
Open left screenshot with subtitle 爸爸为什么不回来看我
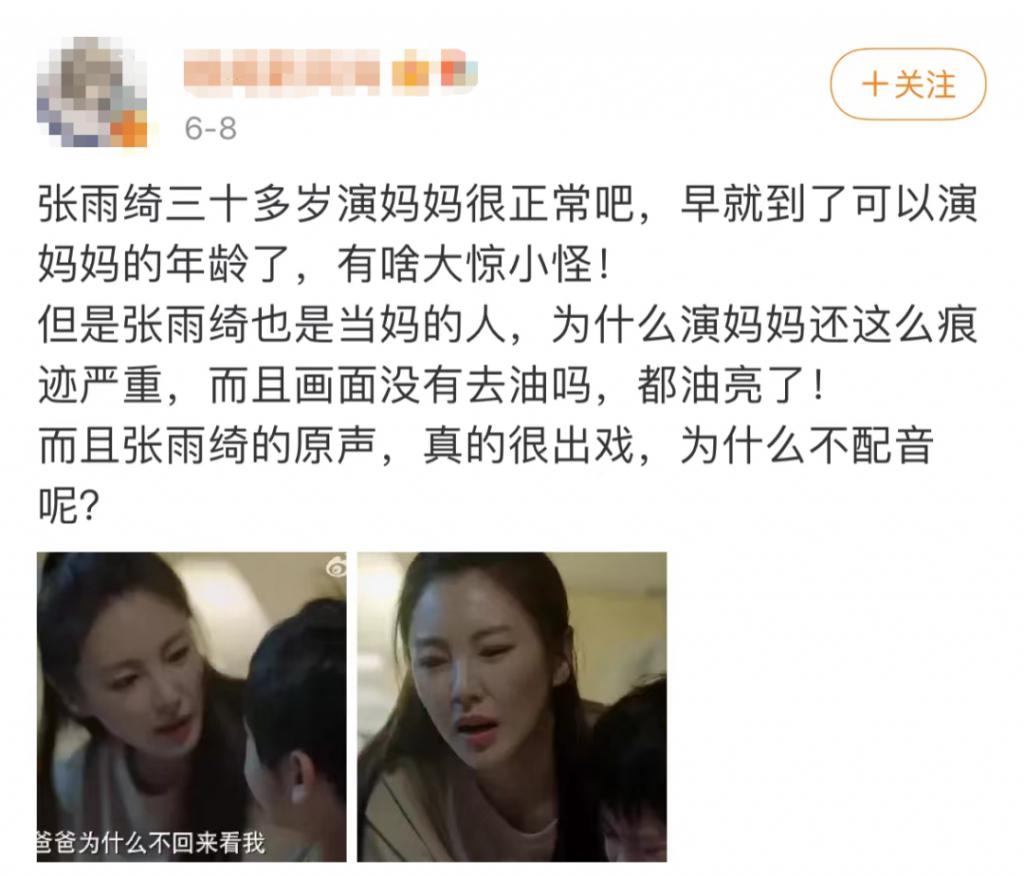tap(191, 707)
